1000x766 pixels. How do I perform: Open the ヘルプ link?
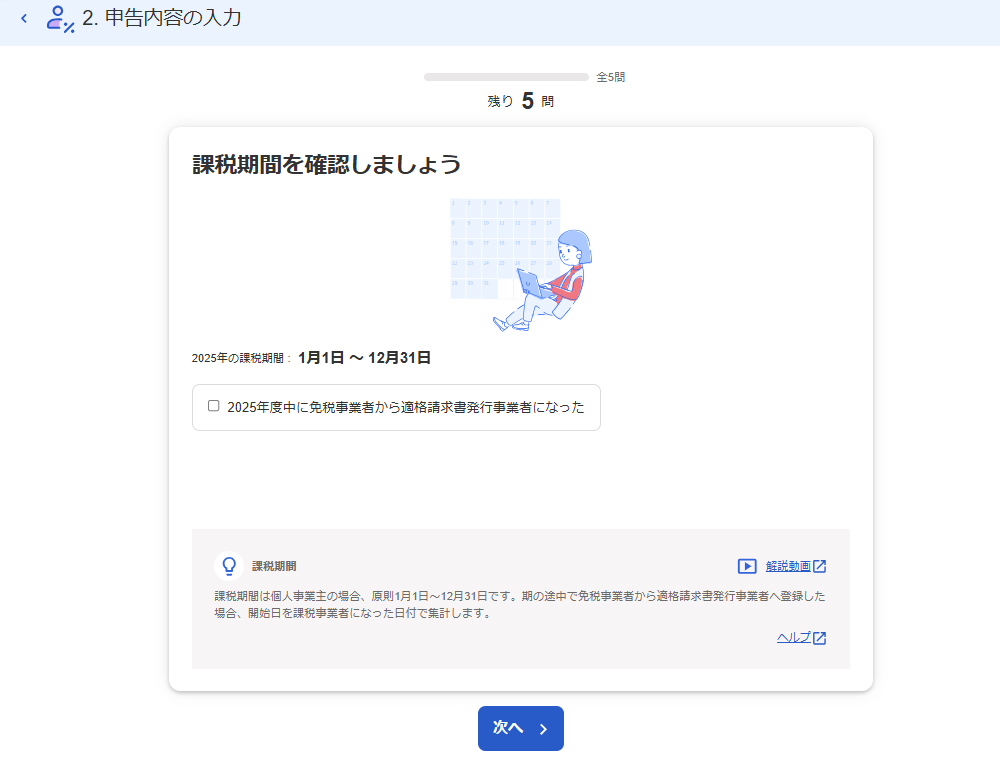[794, 638]
